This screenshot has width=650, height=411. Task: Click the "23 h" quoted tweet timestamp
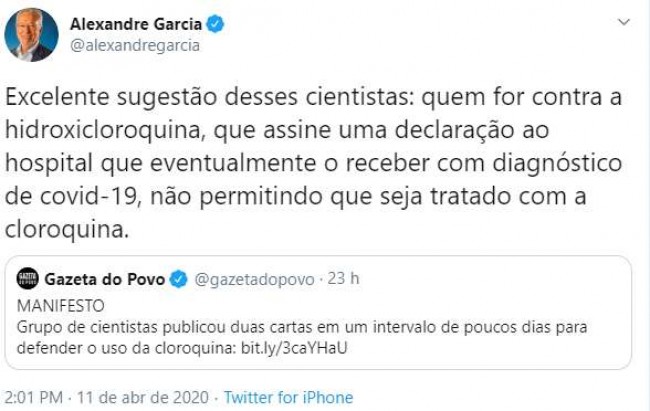tap(345, 279)
